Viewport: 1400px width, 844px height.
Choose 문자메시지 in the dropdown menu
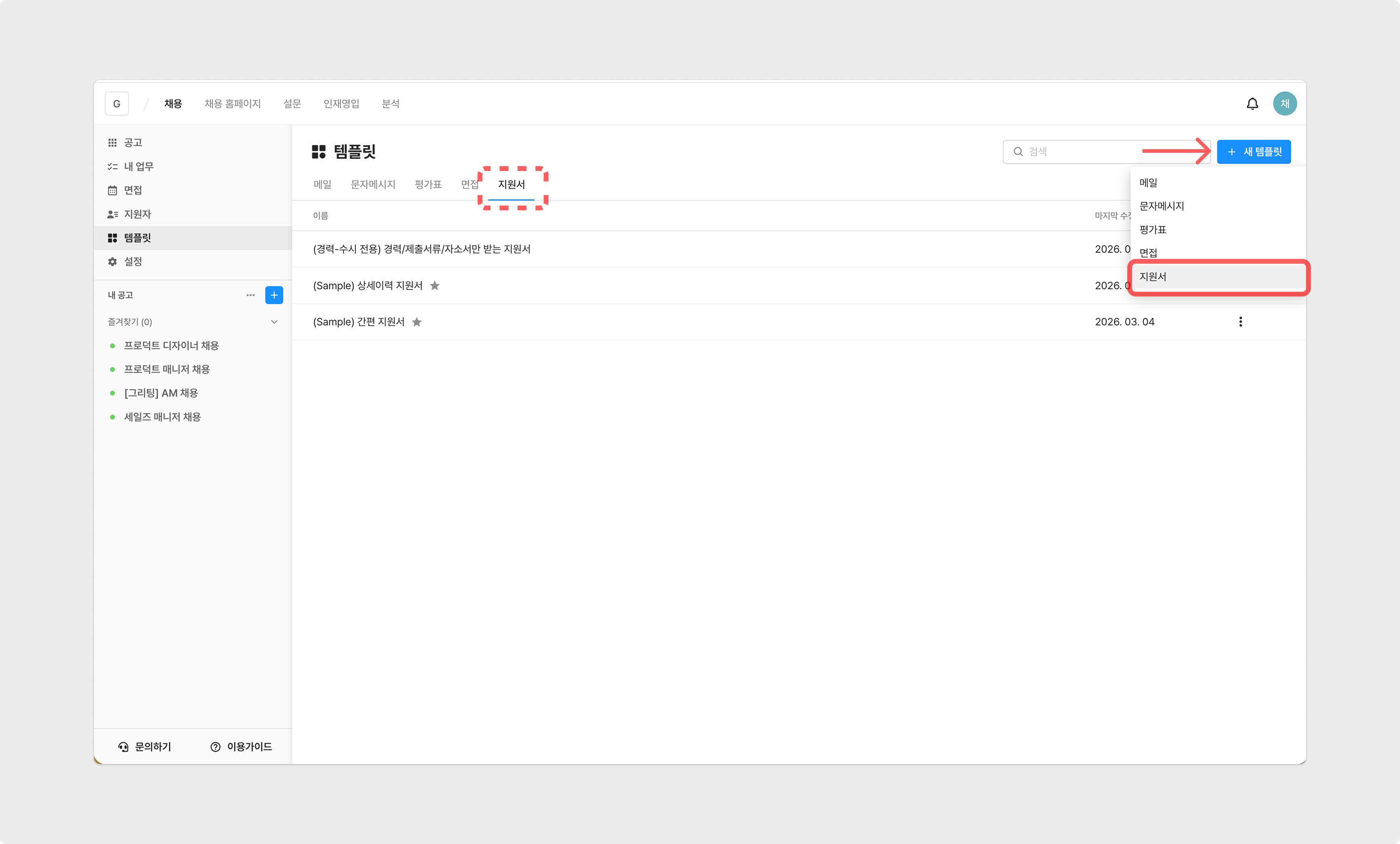click(1161, 206)
